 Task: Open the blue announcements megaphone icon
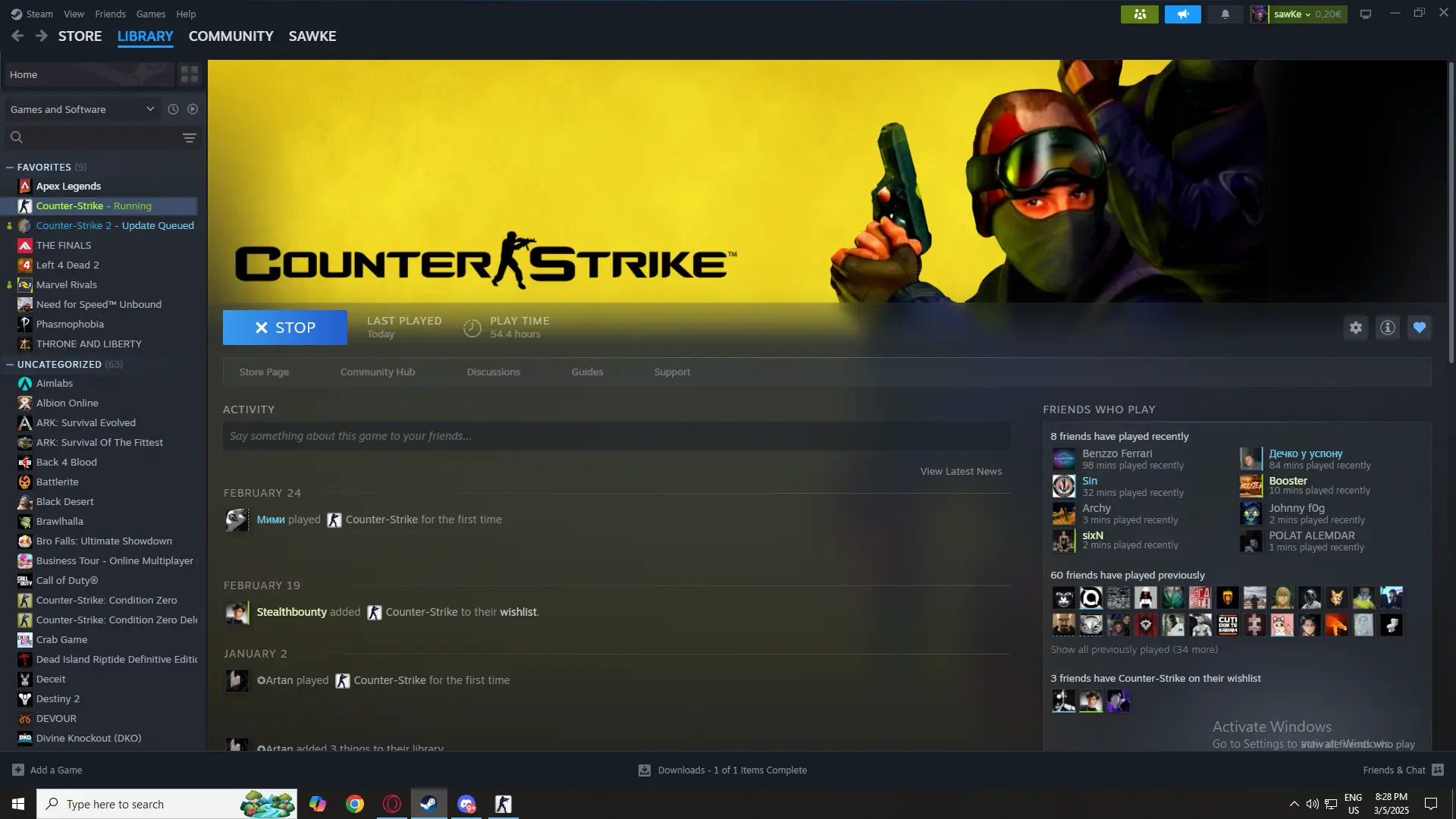click(x=1182, y=14)
